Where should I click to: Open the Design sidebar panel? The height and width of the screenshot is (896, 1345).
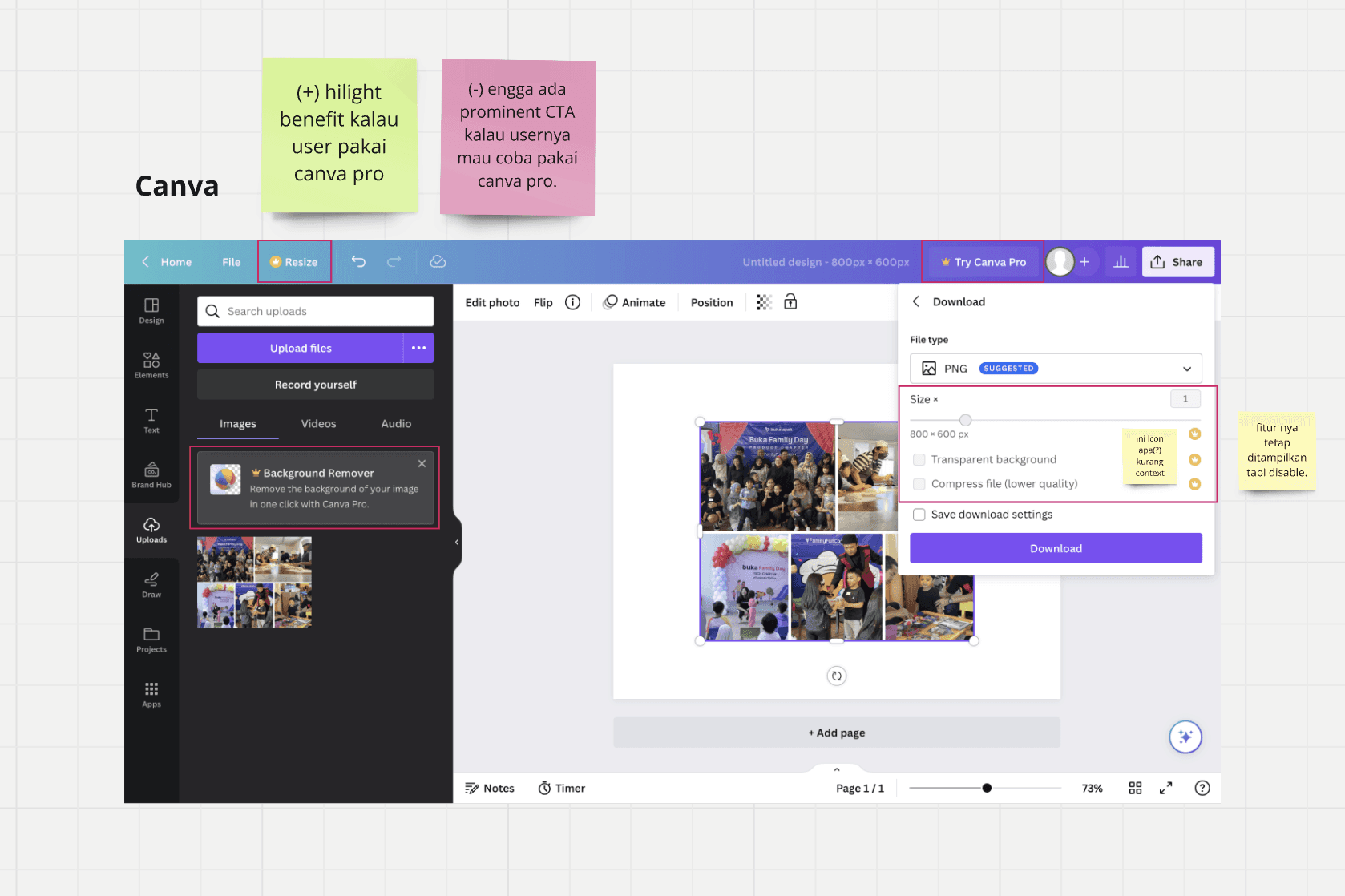coord(151,310)
